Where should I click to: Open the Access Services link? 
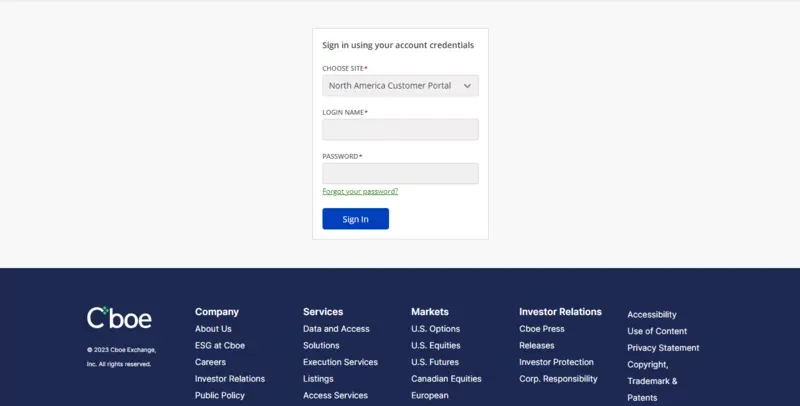tap(335, 395)
